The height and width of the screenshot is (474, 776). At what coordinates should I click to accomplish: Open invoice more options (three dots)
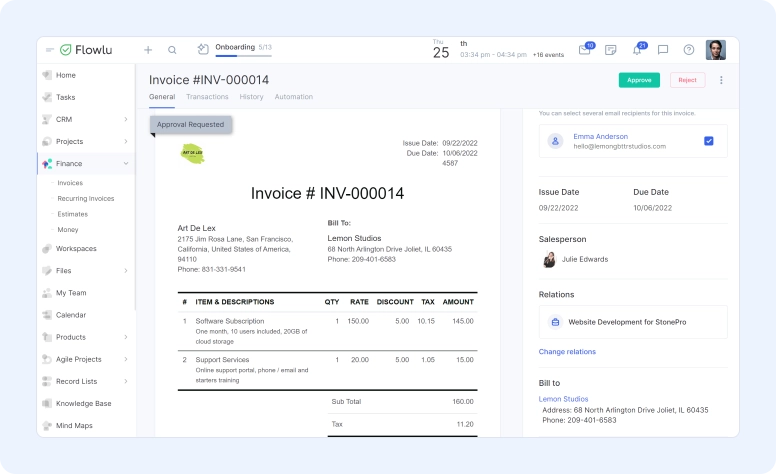[721, 80]
